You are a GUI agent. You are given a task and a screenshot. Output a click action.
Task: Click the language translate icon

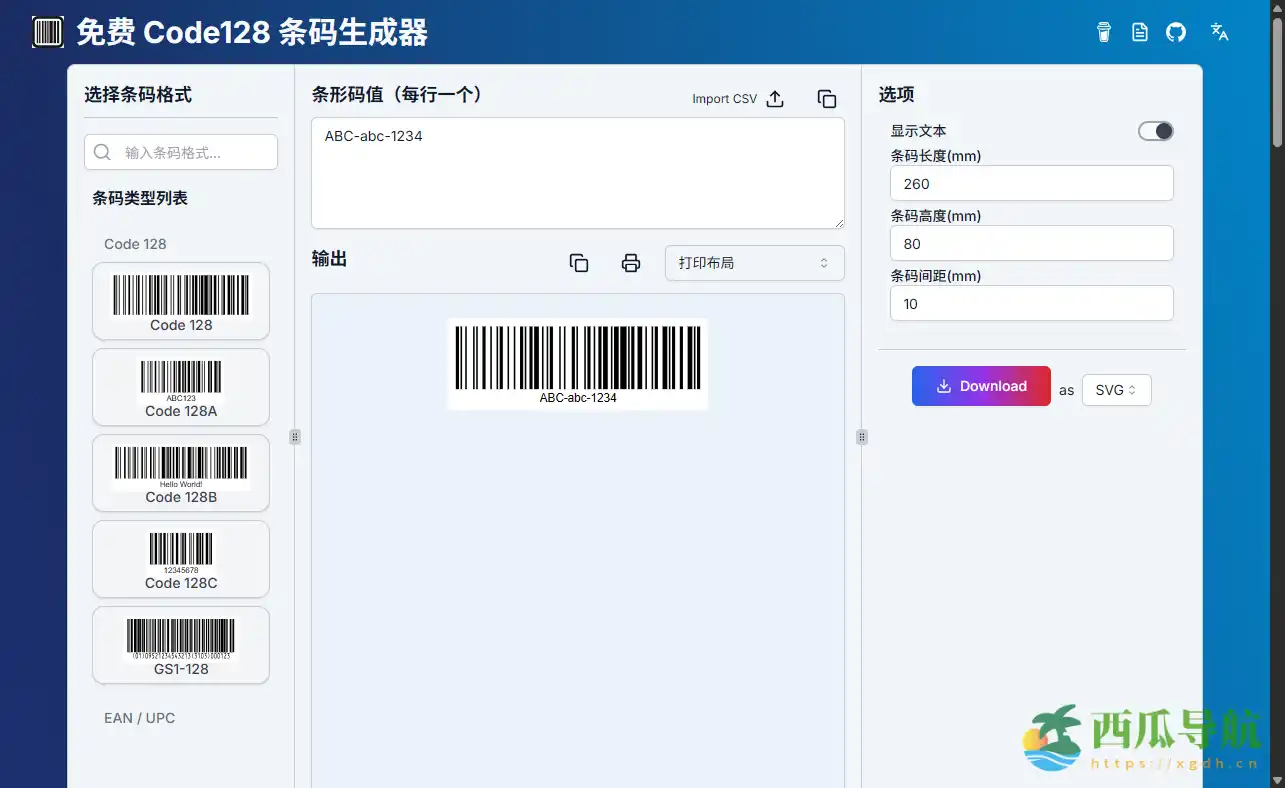coord(1219,31)
